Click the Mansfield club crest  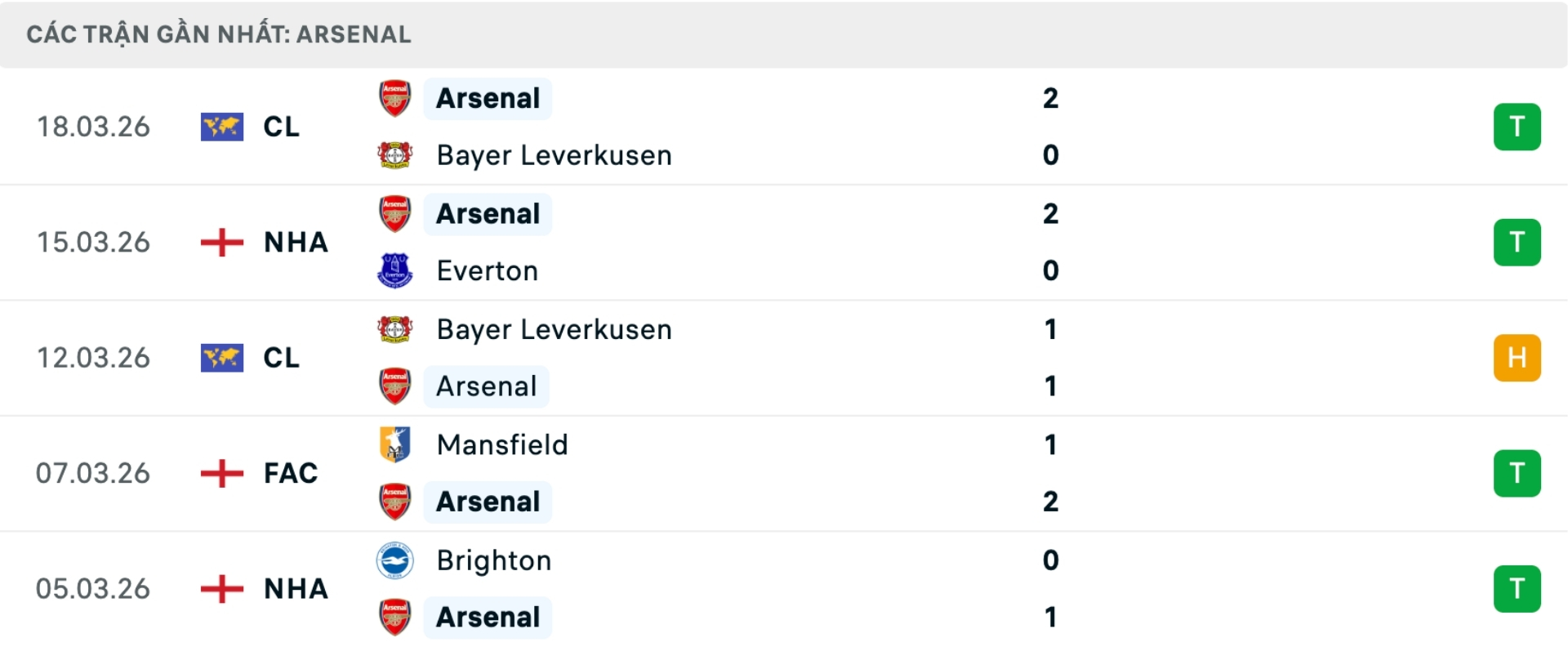[394, 444]
